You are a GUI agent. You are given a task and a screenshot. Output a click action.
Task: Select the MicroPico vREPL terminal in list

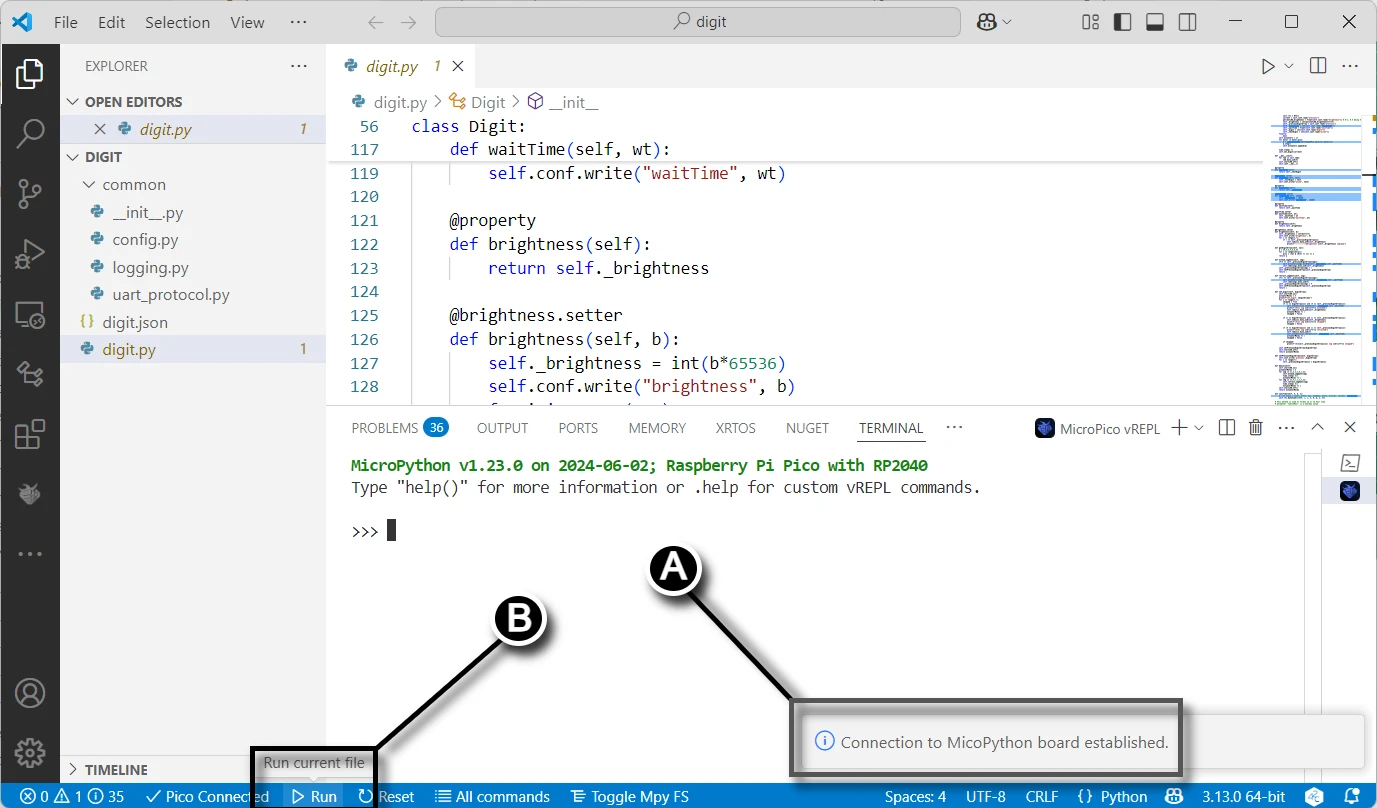(1350, 491)
